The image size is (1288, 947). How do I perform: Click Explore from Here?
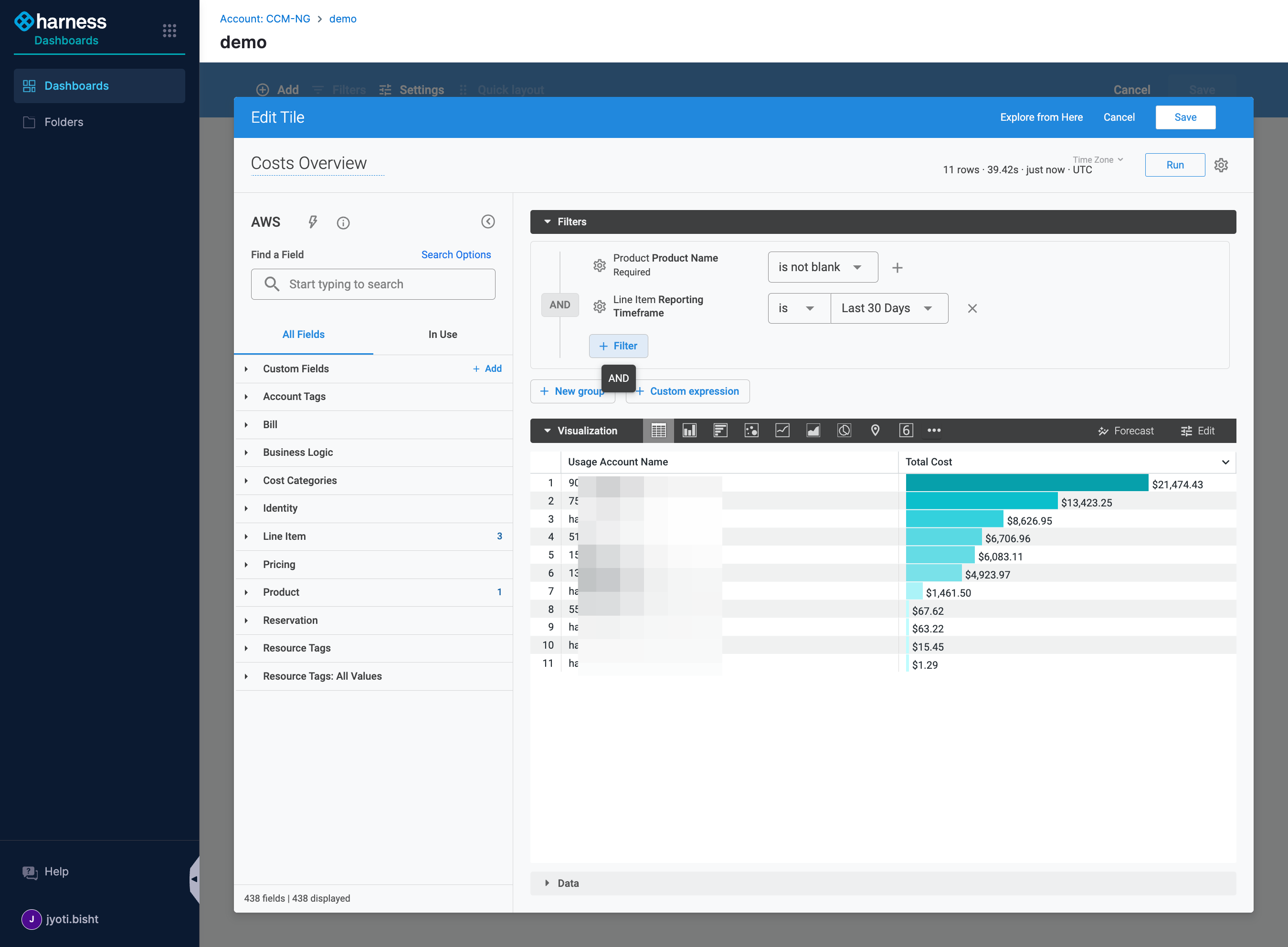pyautogui.click(x=1042, y=117)
